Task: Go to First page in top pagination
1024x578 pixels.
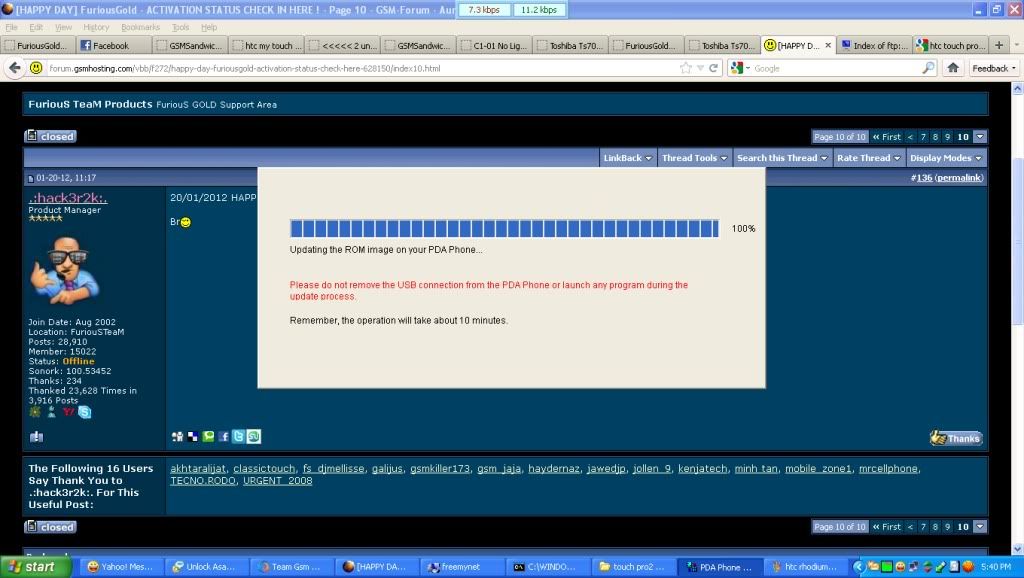Action: [886, 136]
